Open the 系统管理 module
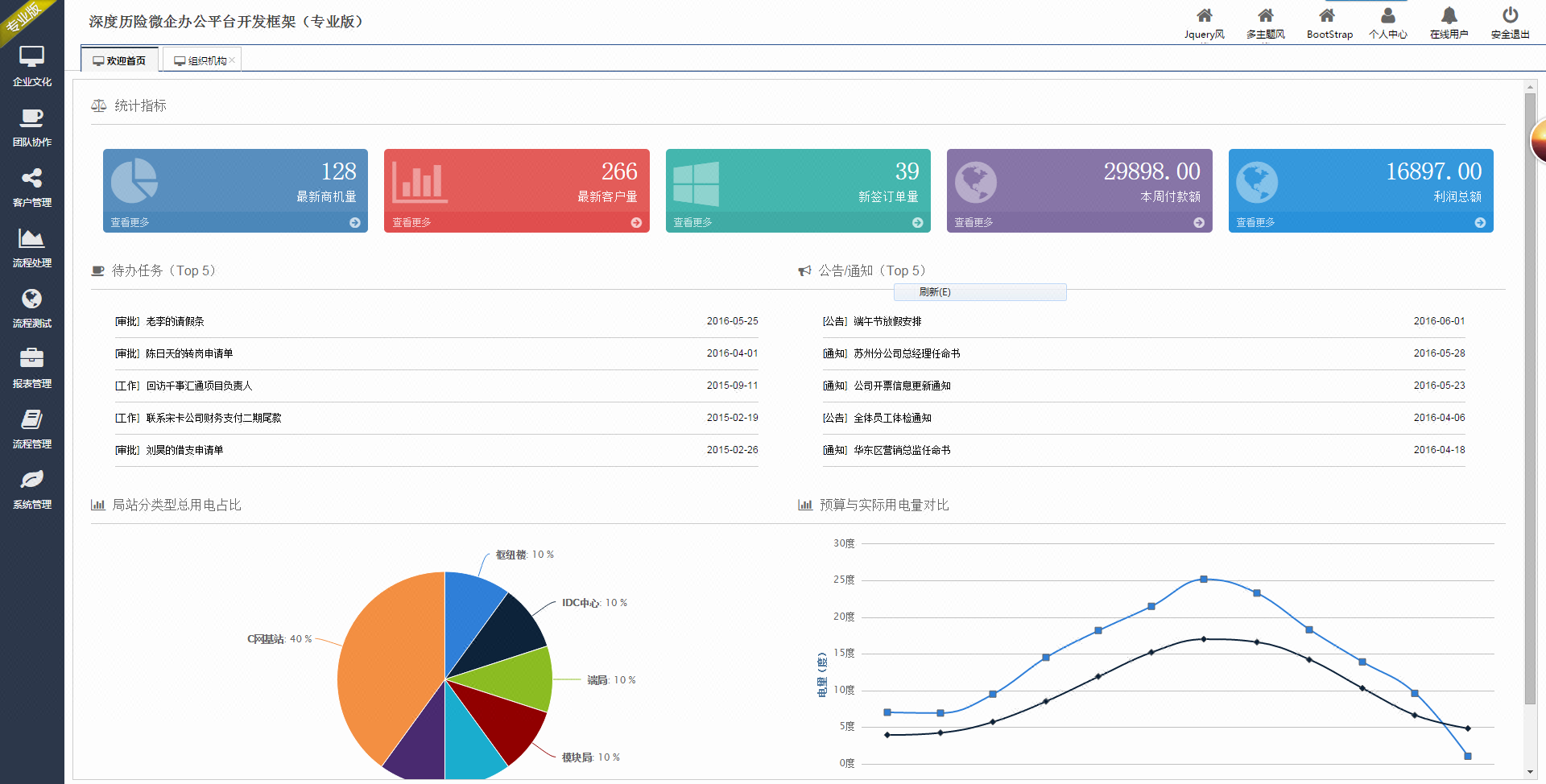 tap(31, 489)
